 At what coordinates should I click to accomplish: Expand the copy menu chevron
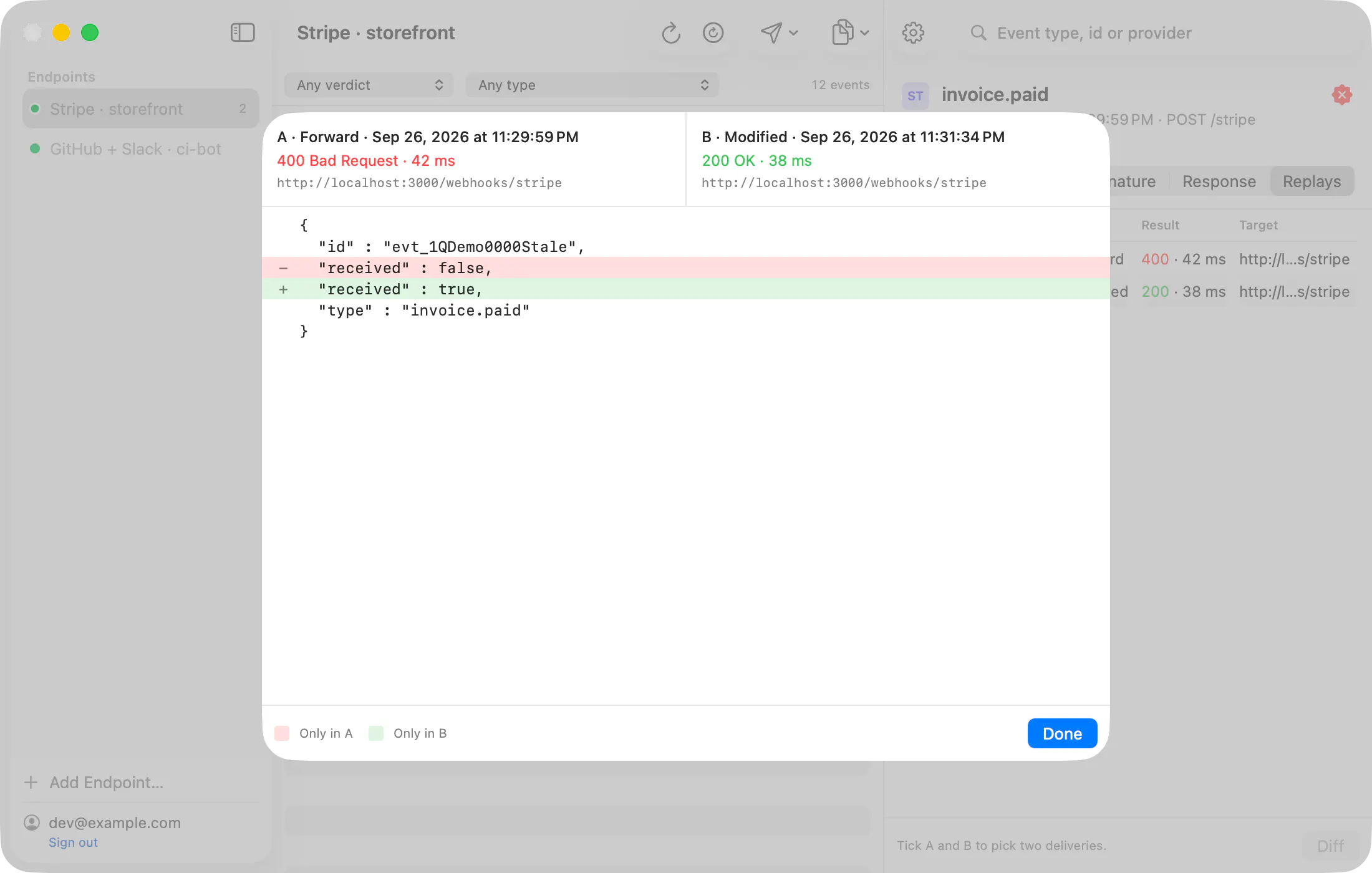(864, 32)
